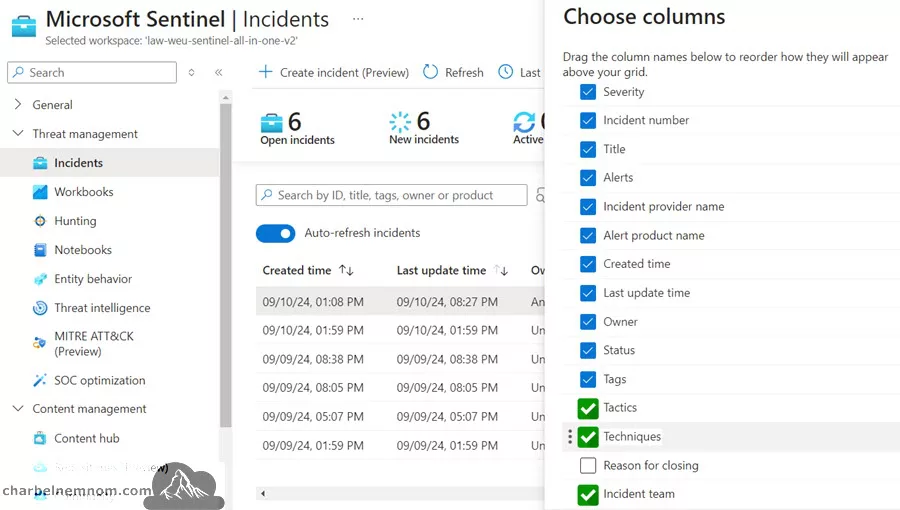Uncheck the Created time column checkbox
Screen dimensions: 900x510
[x=588, y=264]
